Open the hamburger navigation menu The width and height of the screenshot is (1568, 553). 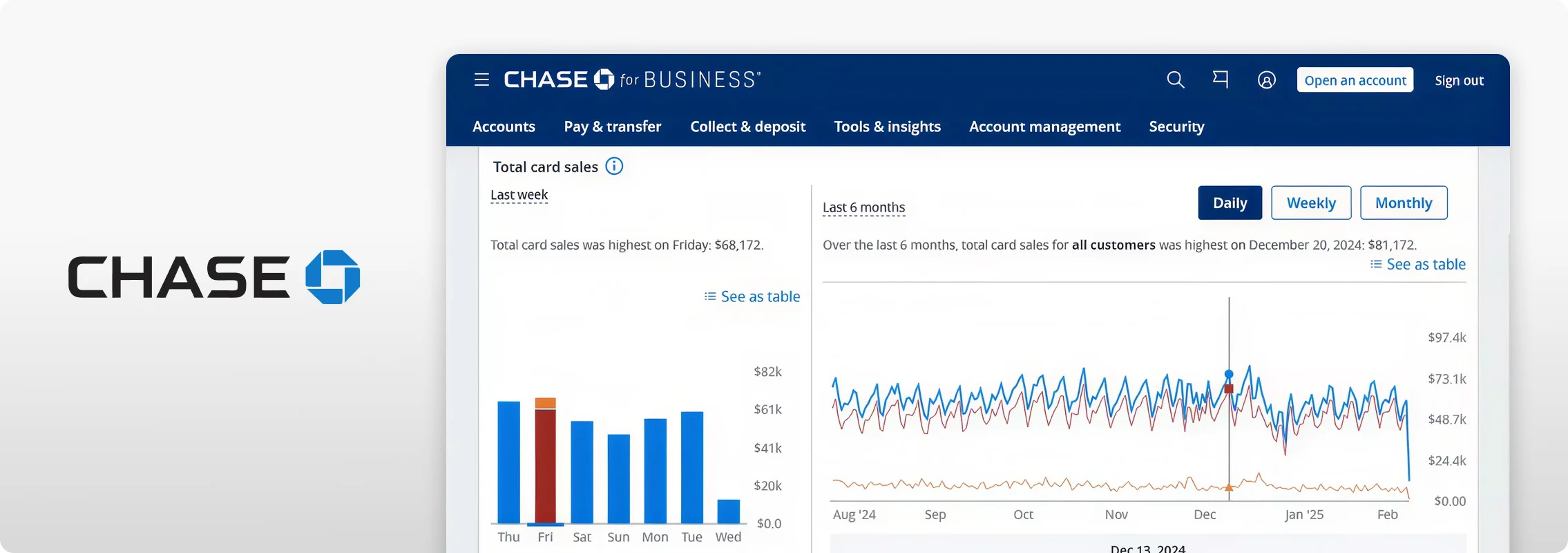(481, 80)
